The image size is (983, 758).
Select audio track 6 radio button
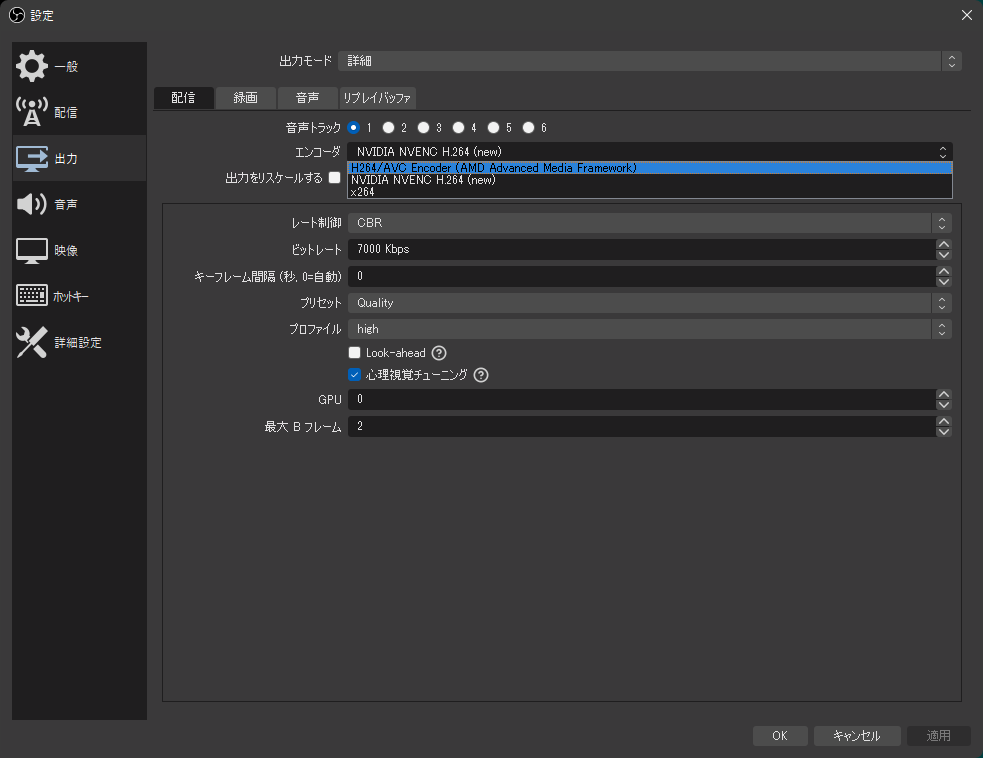(x=529, y=128)
